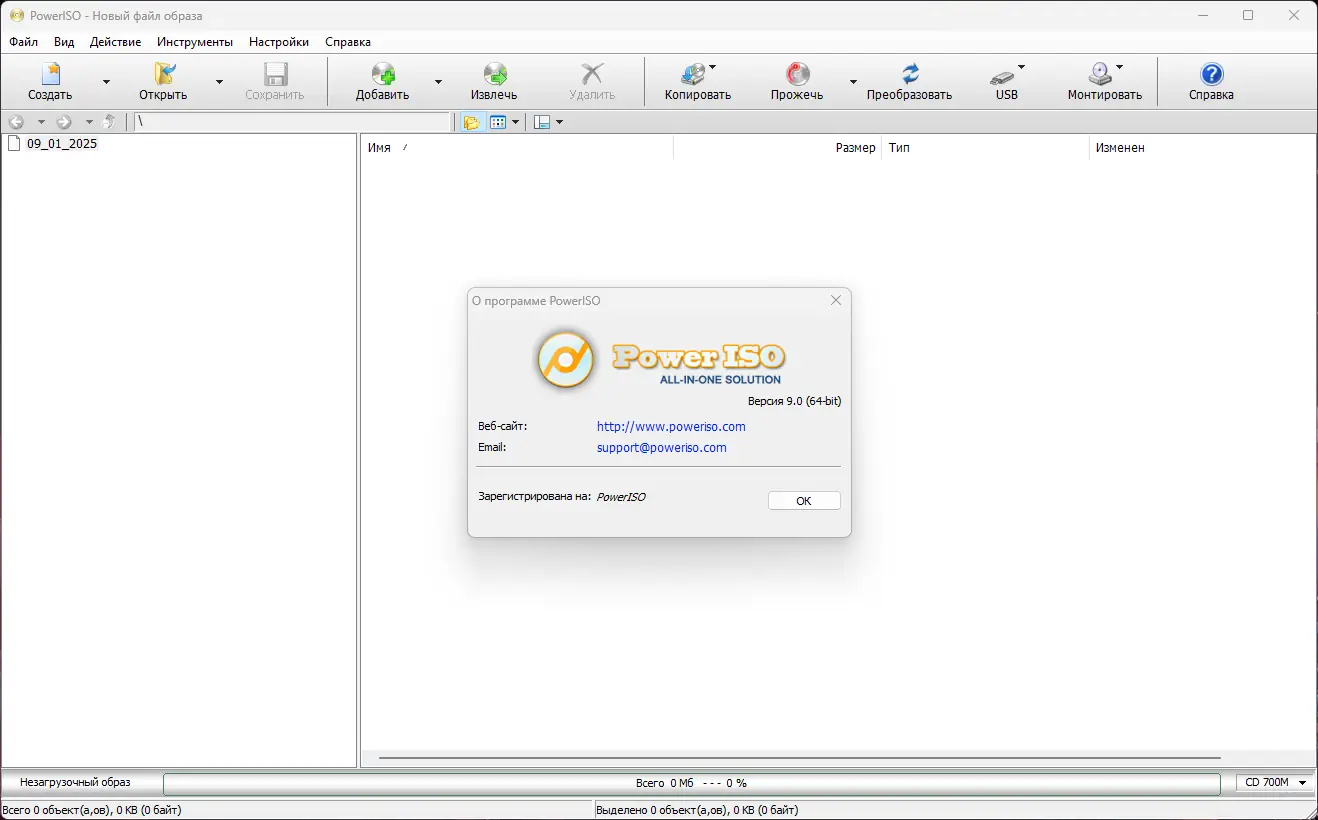
Task: Open the Вид menu
Action: tap(64, 42)
